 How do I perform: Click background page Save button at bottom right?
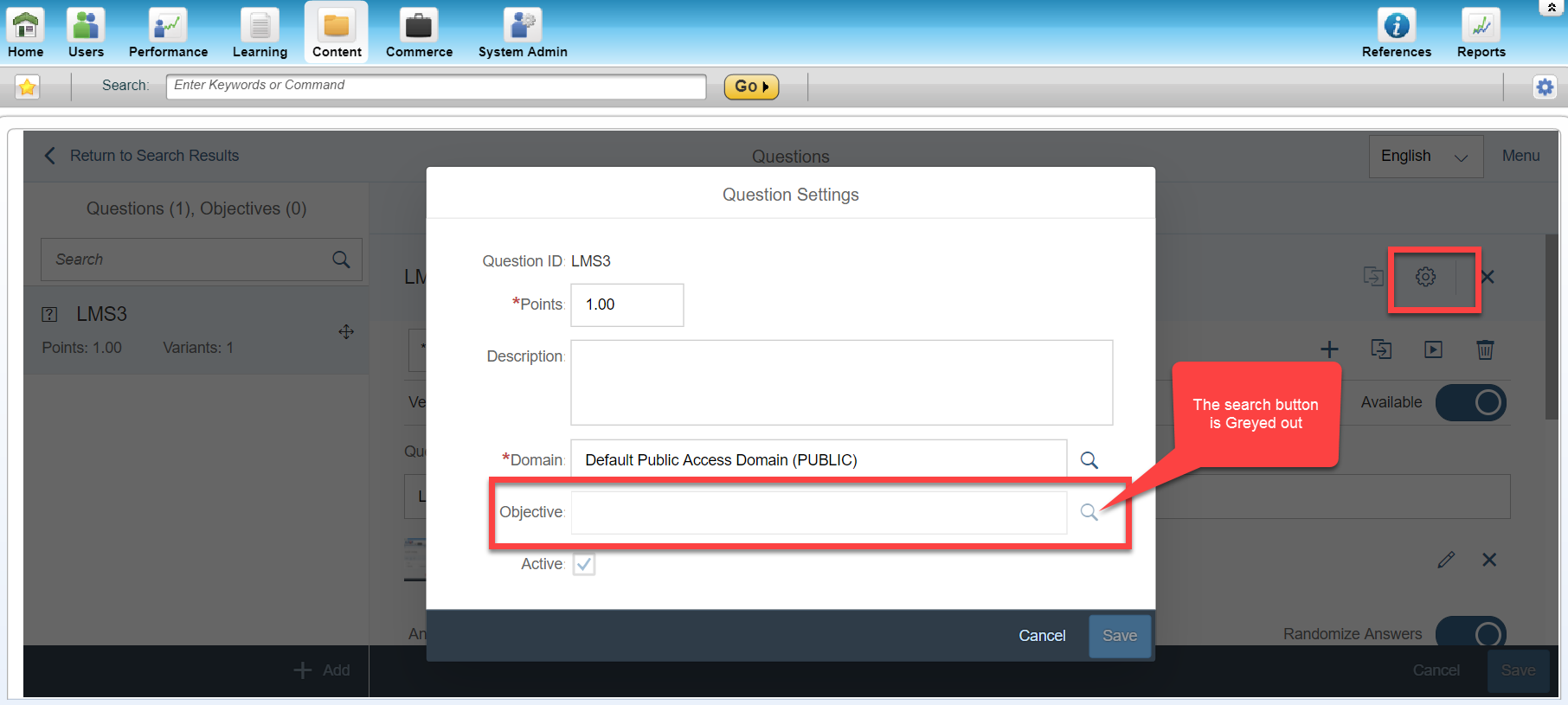tap(1519, 670)
